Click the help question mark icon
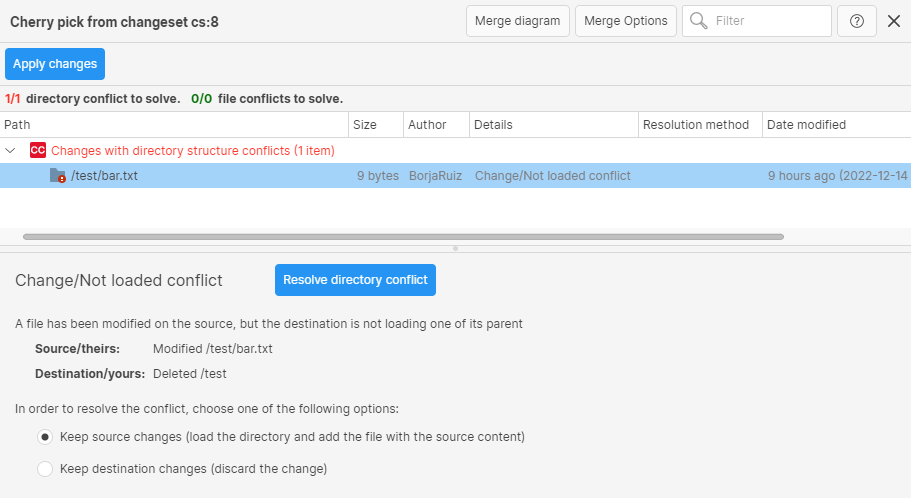911x498 pixels. (x=857, y=21)
